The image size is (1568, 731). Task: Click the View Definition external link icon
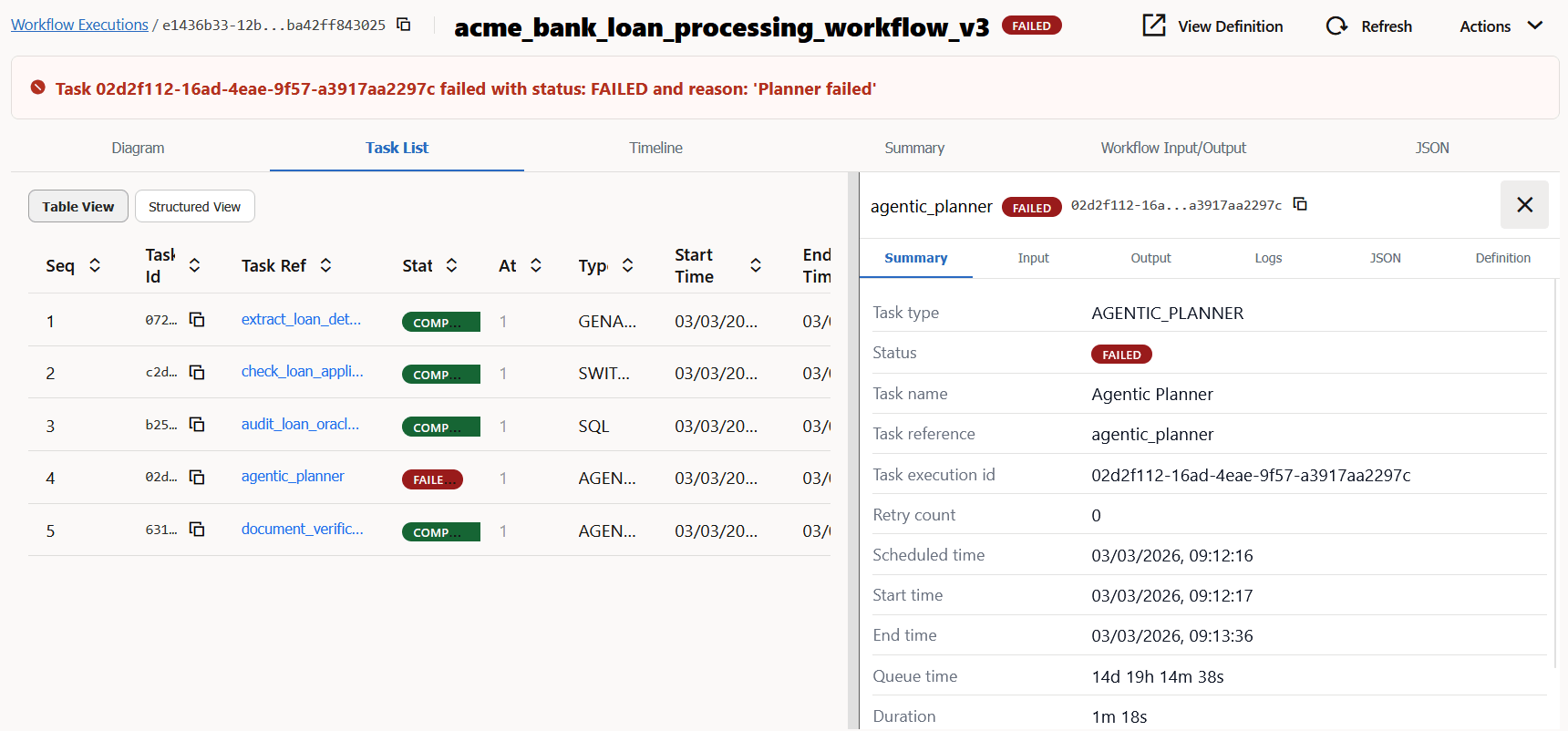(x=1154, y=25)
